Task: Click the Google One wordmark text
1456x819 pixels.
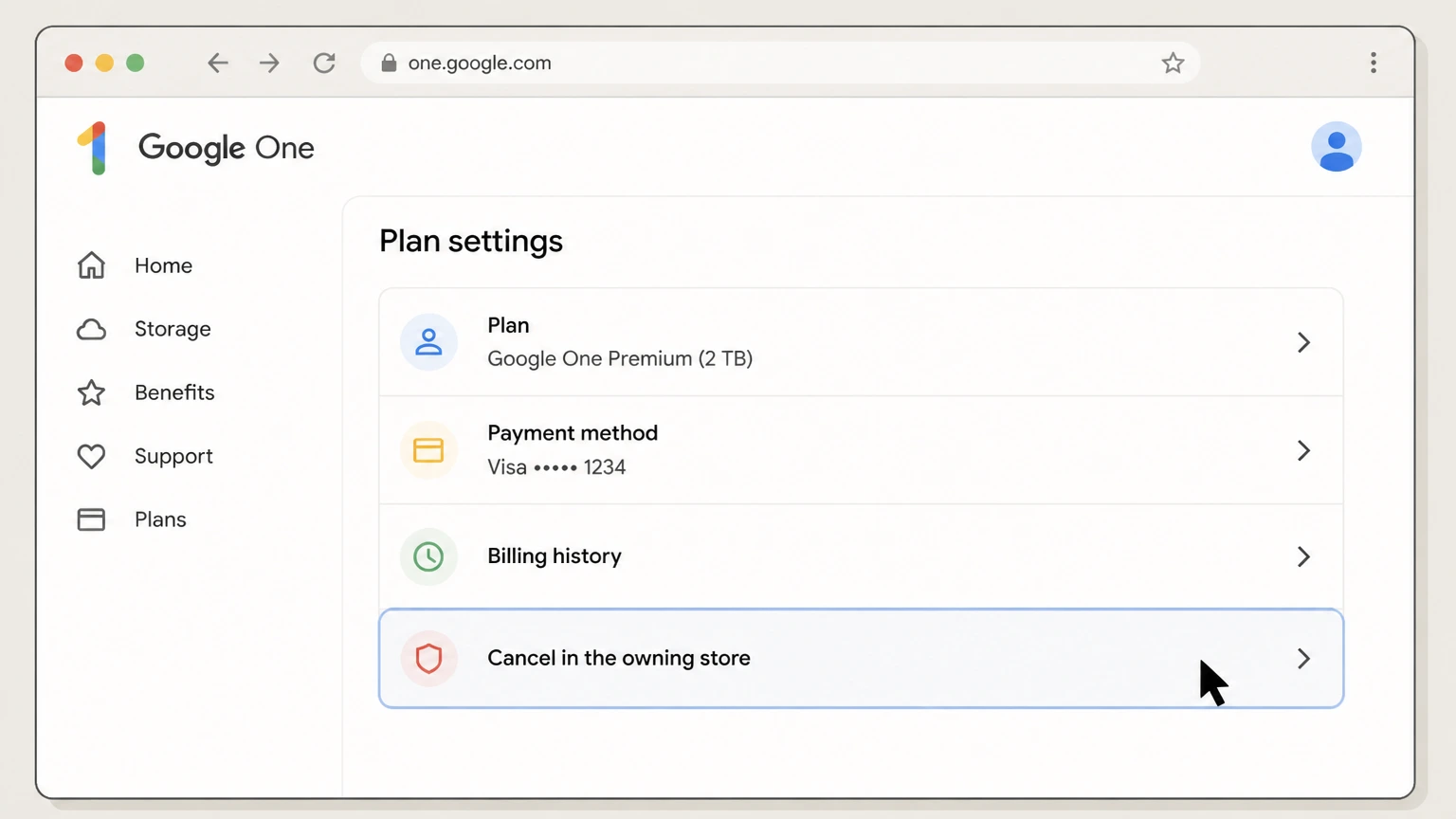Action: coord(226,148)
